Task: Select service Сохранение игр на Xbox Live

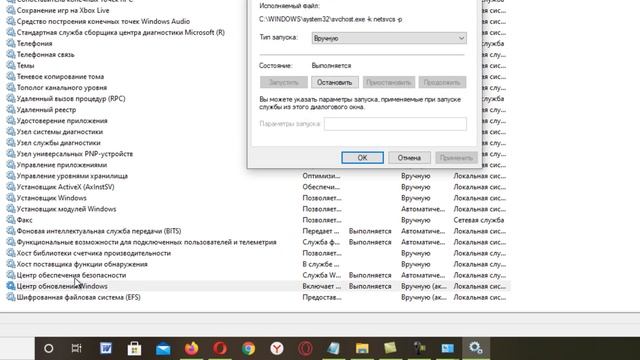Action: coord(63,10)
